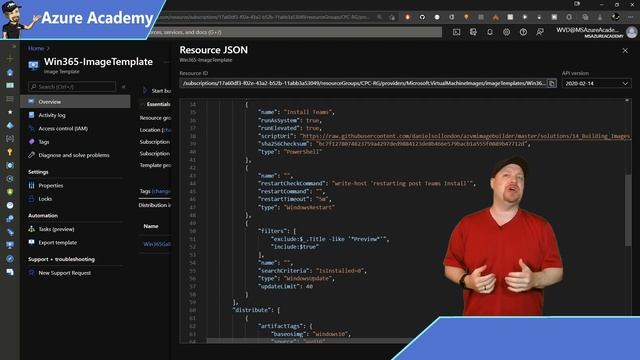
Task: Open Azure Cloud Shell from top bar
Action: [456, 32]
